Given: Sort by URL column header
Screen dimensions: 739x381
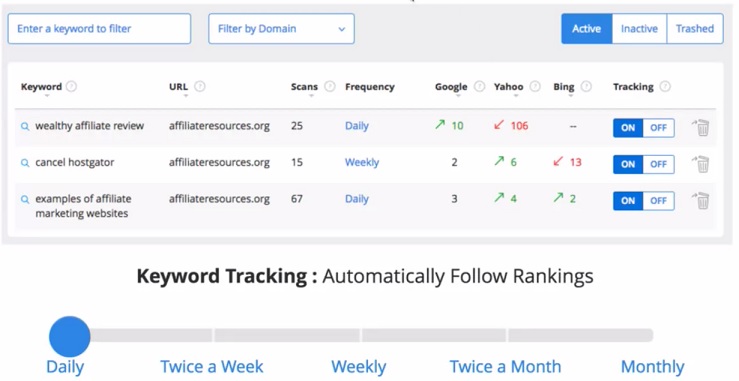Looking at the screenshot, I should click(x=179, y=87).
